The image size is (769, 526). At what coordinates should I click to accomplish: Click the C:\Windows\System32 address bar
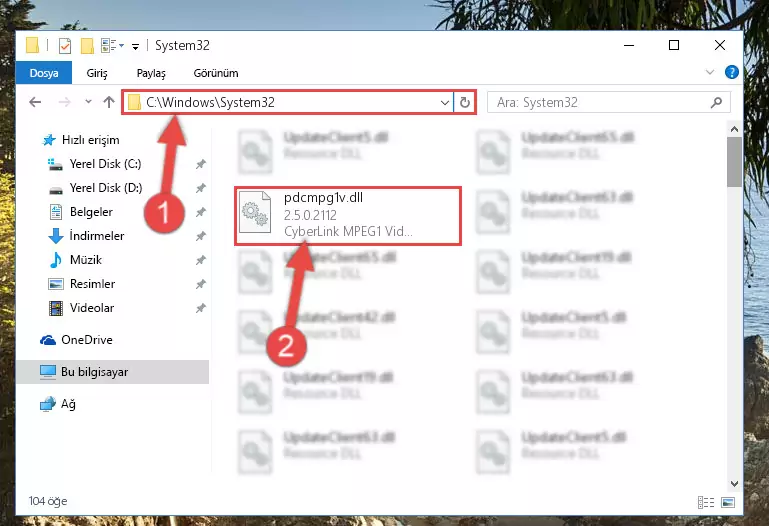pyautogui.click(x=287, y=102)
